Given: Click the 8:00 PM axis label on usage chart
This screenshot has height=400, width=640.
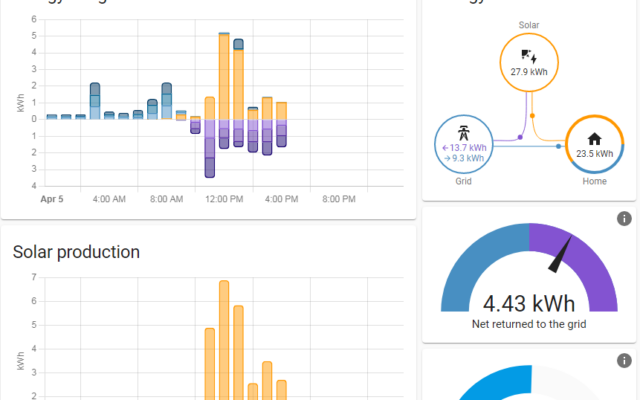Looking at the screenshot, I should tap(339, 199).
